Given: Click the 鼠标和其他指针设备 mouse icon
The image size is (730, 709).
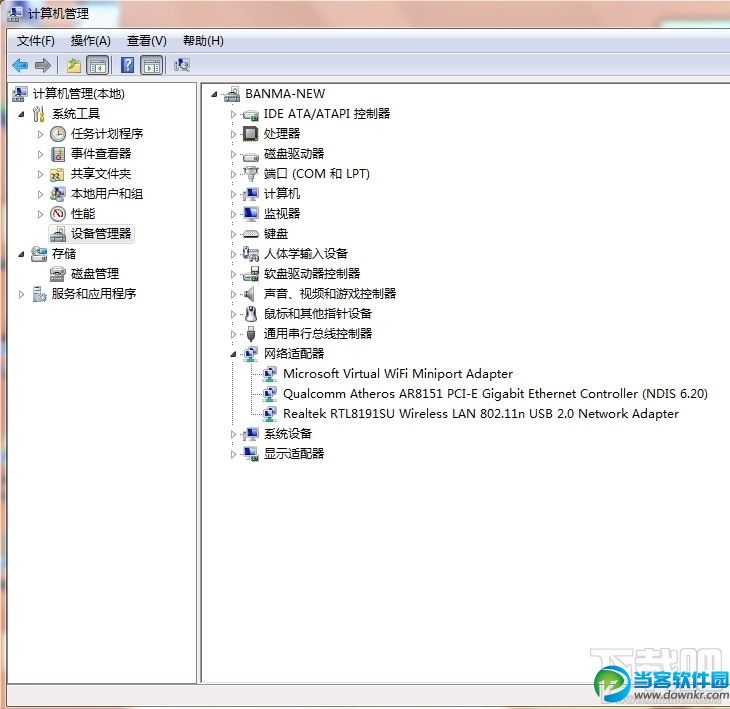Looking at the screenshot, I should (251, 314).
